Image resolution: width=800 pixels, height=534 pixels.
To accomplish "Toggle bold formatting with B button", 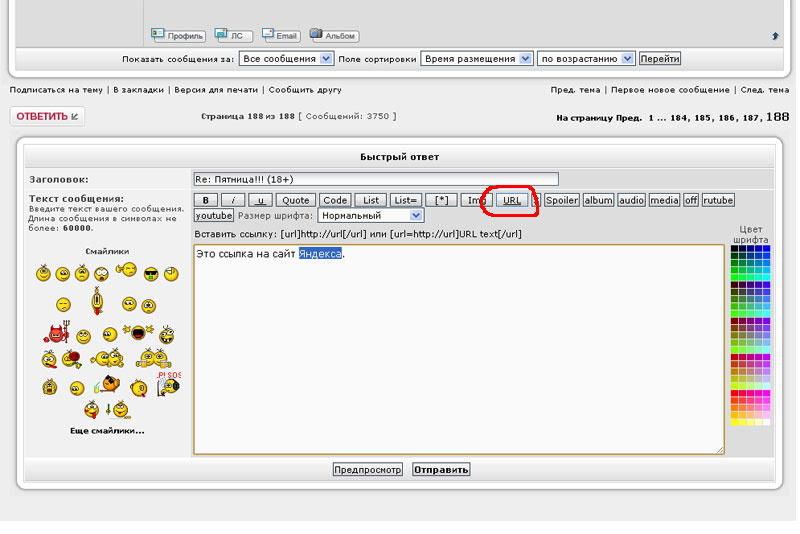I will tap(204, 200).
